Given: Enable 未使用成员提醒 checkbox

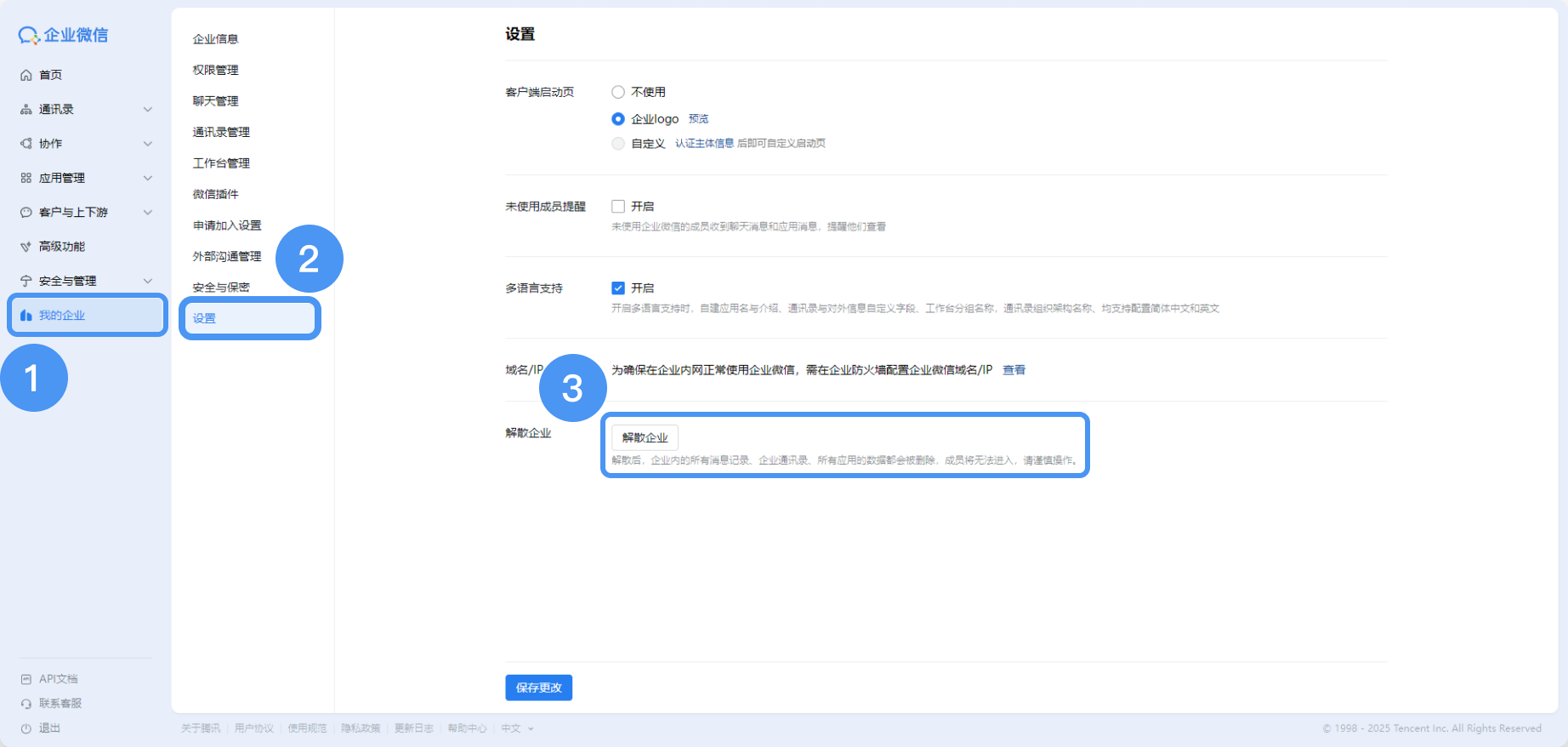Looking at the screenshot, I should [x=618, y=207].
